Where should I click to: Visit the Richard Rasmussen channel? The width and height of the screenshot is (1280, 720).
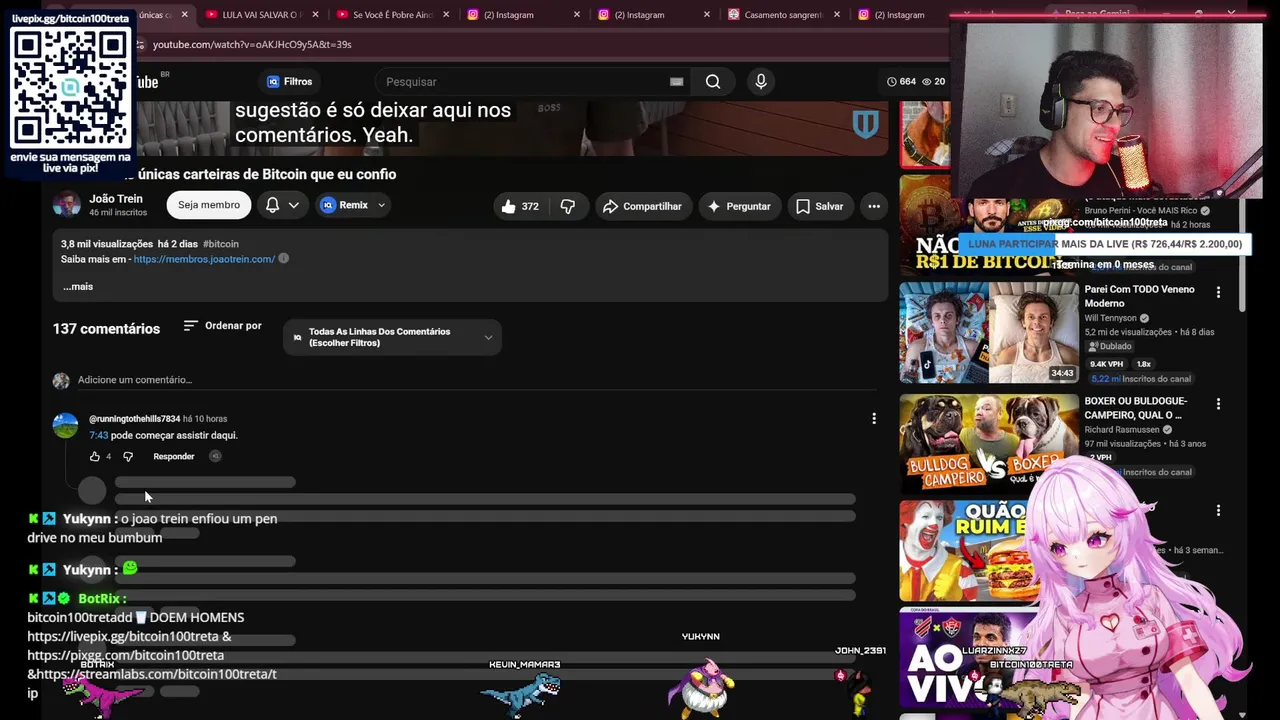[x=1123, y=430]
